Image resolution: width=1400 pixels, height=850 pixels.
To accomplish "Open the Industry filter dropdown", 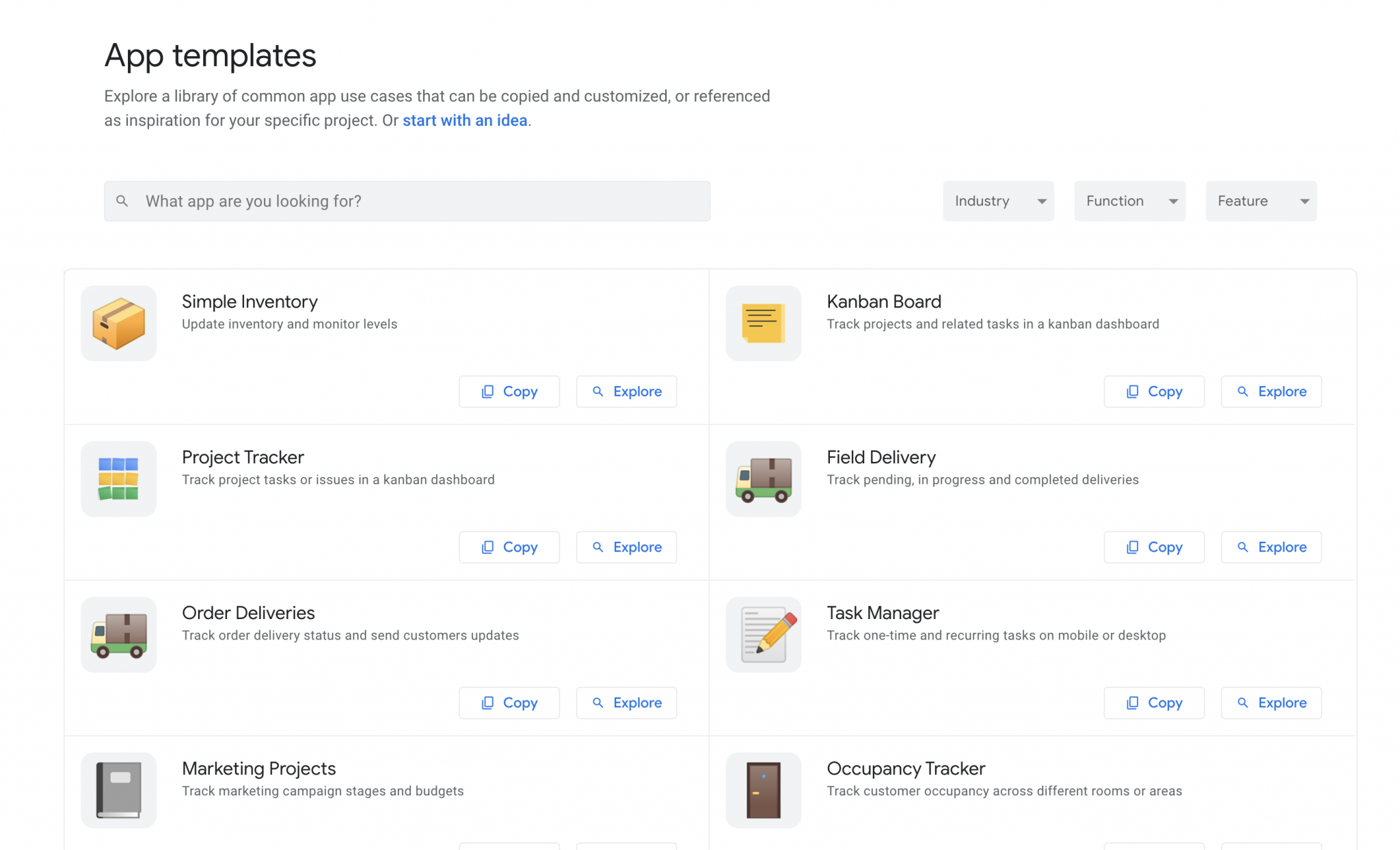I will tap(998, 201).
